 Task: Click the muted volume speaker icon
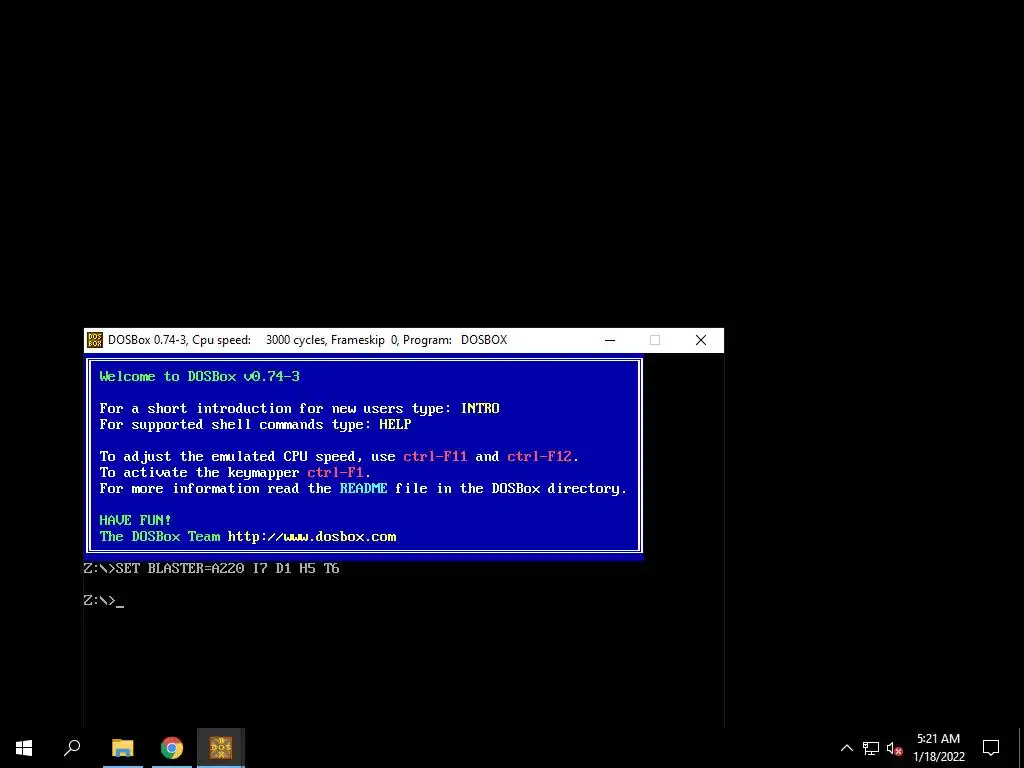[x=894, y=748]
